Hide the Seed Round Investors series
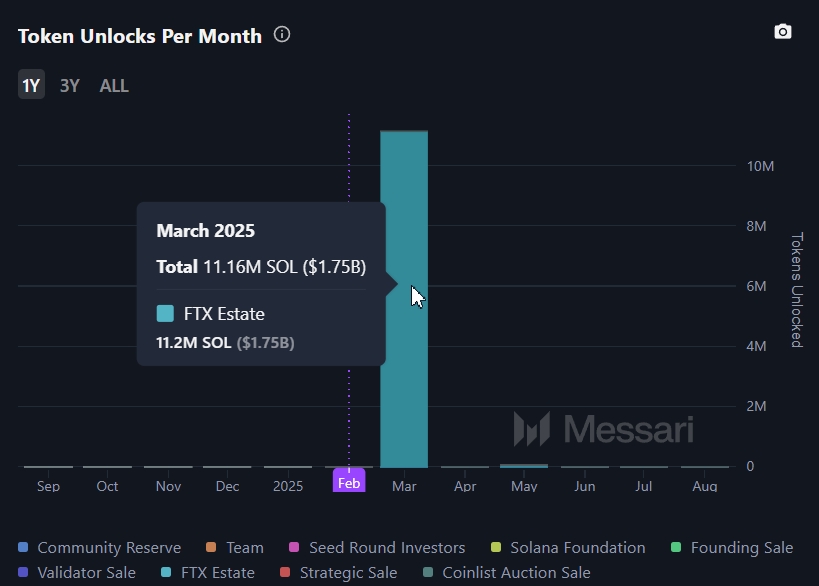 376,548
